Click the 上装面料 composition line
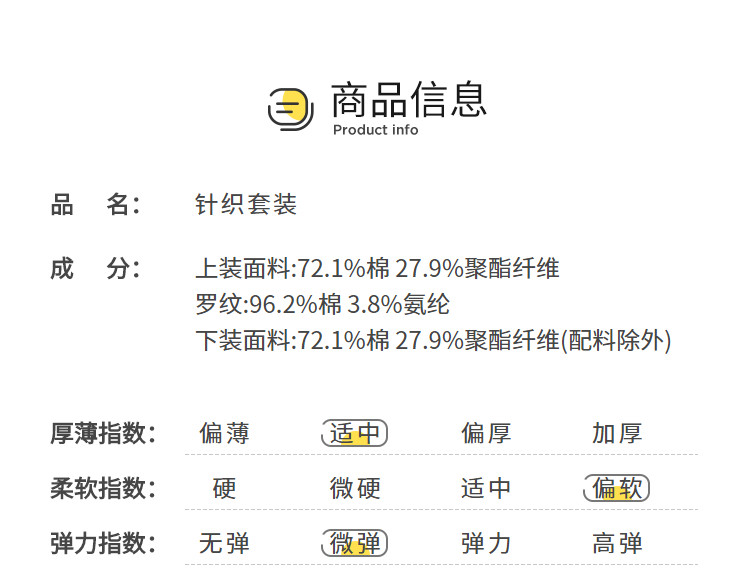This screenshot has height=570, width=750. (x=377, y=269)
